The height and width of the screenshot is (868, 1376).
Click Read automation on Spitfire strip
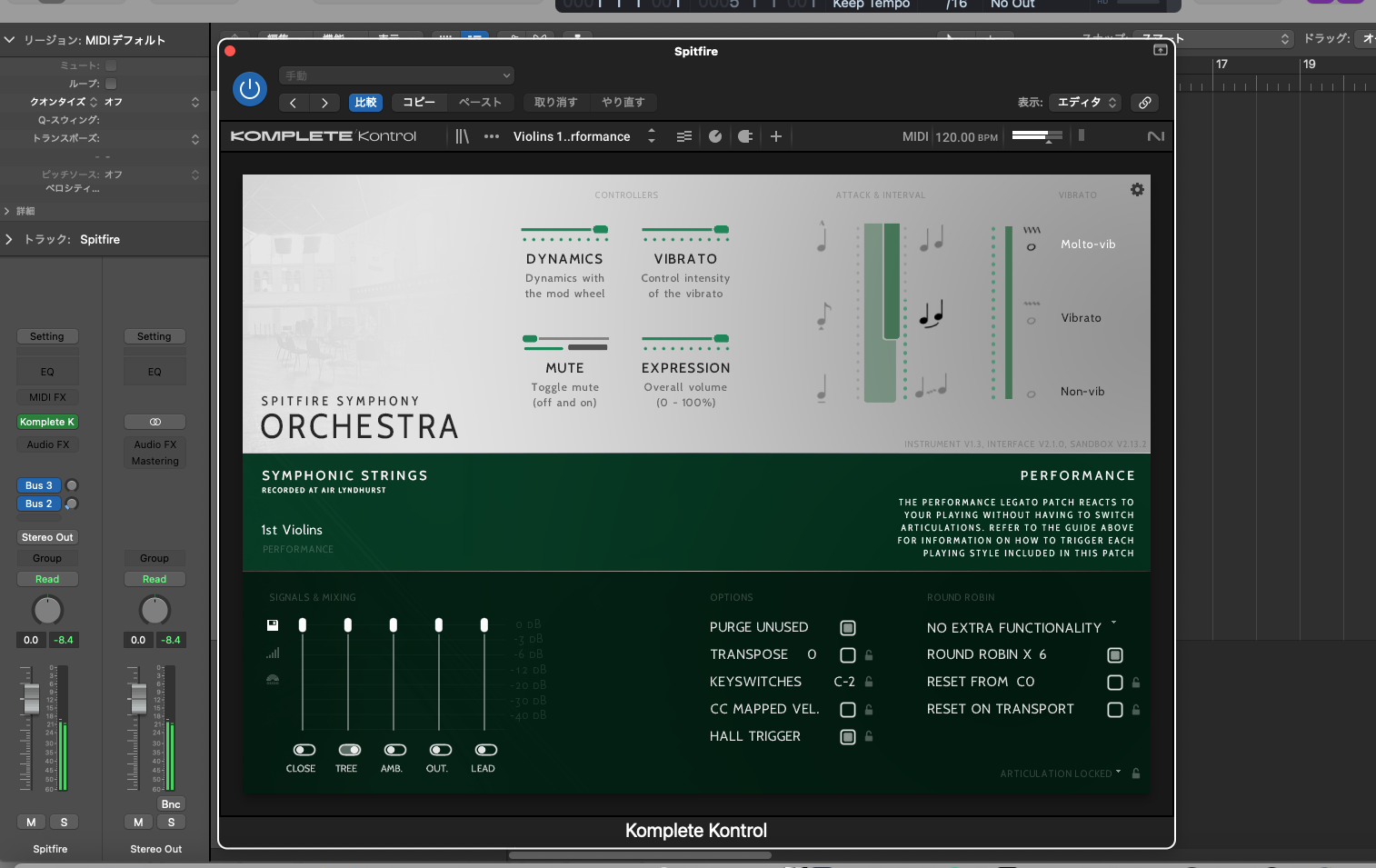coord(47,579)
